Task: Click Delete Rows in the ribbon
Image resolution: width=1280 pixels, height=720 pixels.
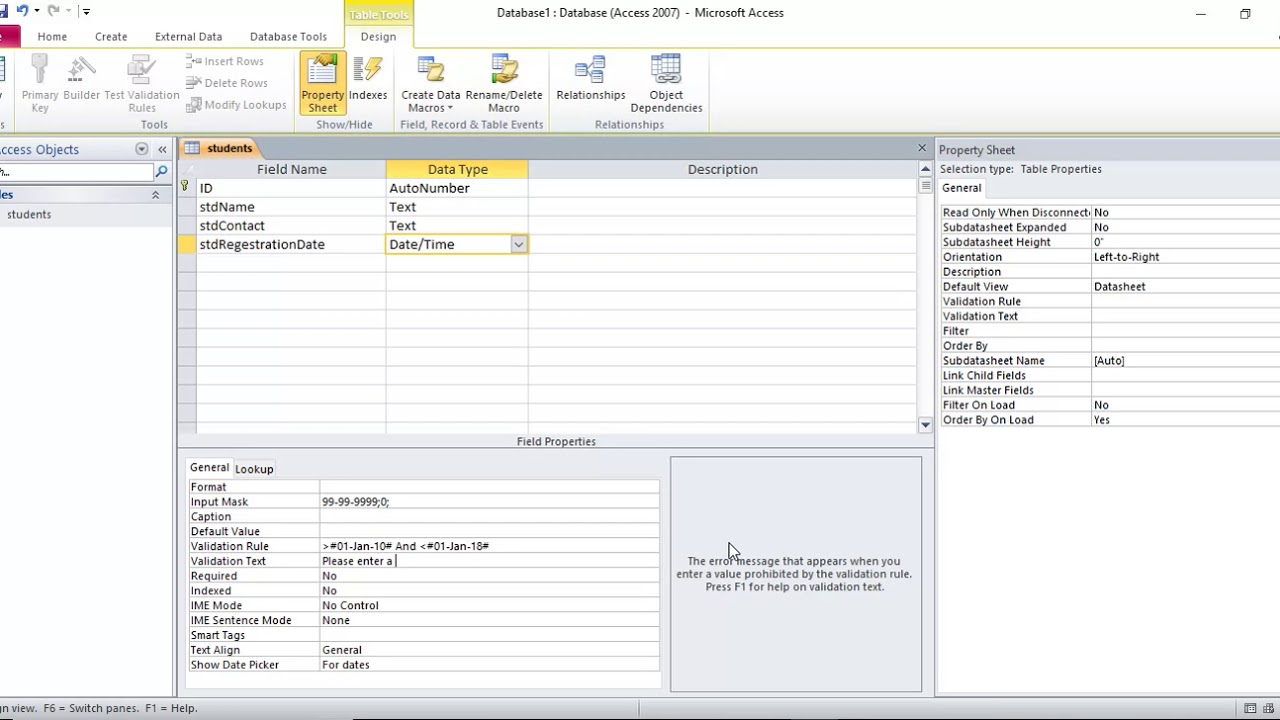Action: tap(227, 83)
